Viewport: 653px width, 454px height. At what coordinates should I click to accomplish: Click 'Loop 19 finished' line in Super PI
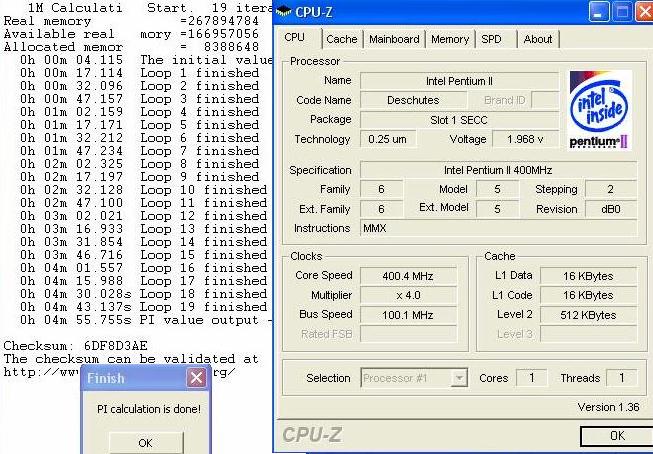click(144, 307)
